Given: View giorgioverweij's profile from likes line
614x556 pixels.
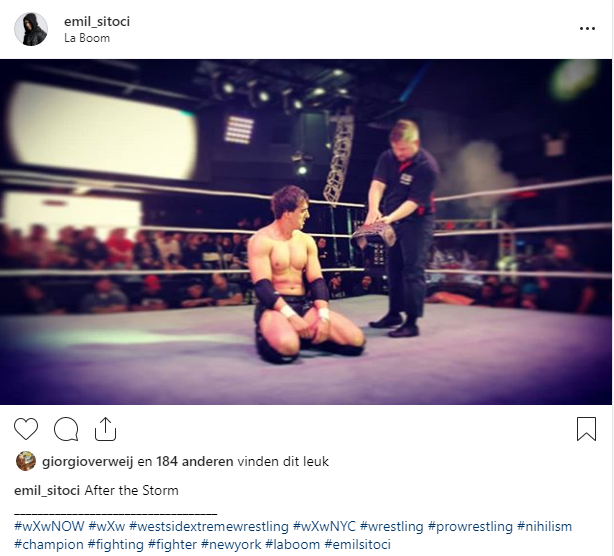Looking at the screenshot, I should pos(88,462).
